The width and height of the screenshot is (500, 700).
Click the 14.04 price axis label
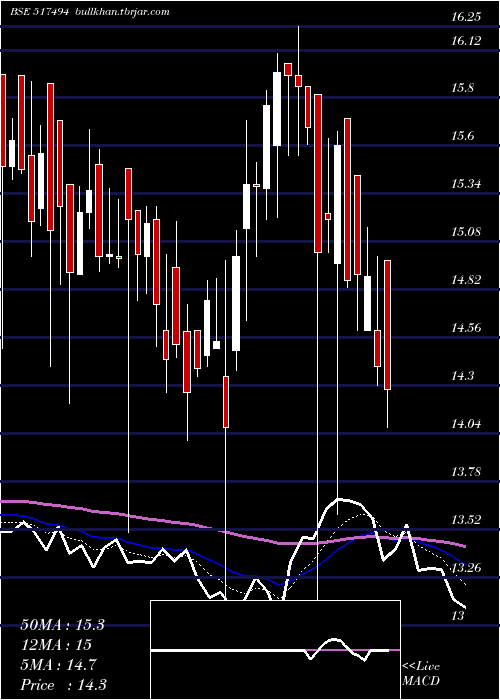pyautogui.click(x=466, y=424)
